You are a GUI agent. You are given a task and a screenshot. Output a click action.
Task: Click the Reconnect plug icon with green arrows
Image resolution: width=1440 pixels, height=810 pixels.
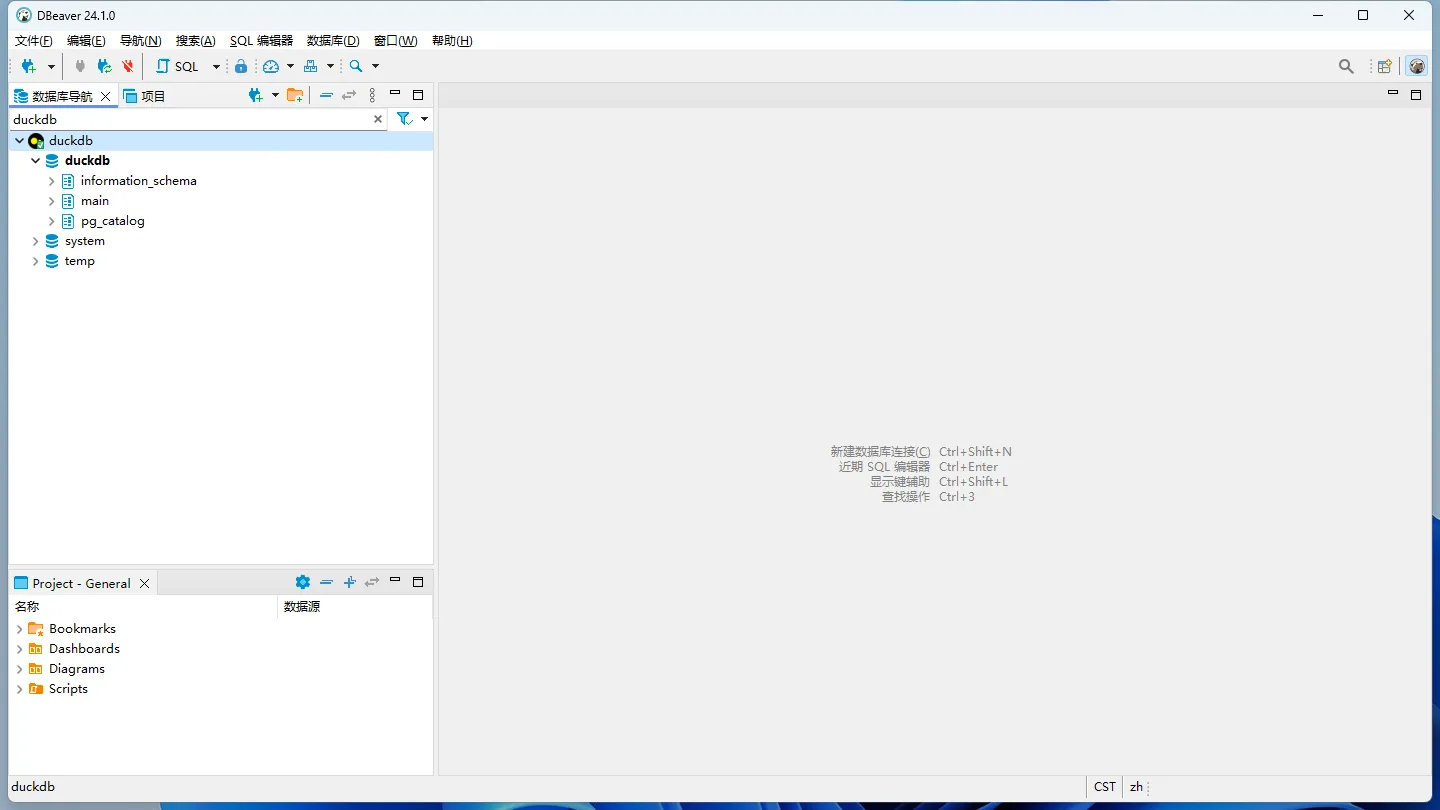[x=104, y=66]
